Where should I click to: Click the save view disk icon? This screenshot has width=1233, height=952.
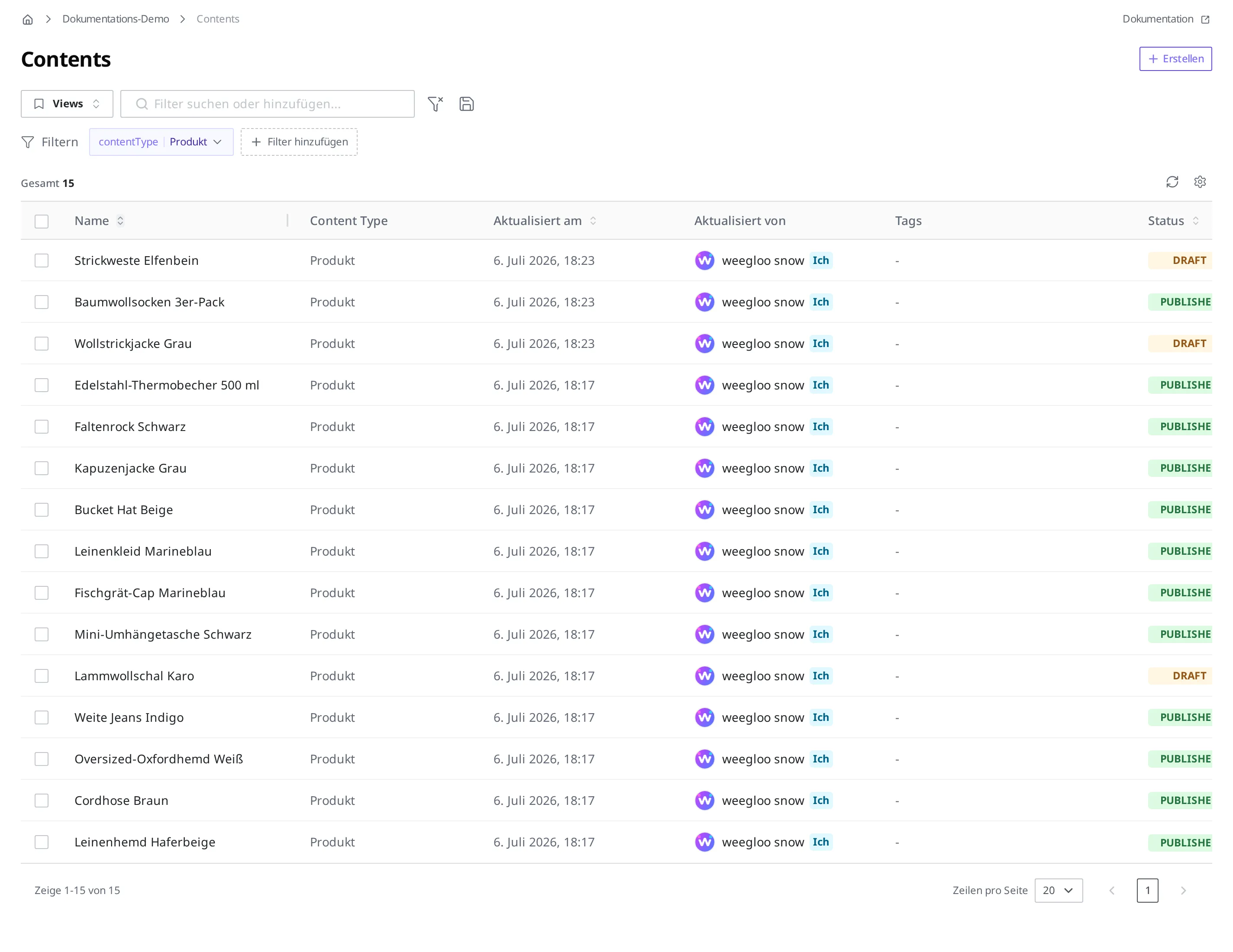(466, 104)
